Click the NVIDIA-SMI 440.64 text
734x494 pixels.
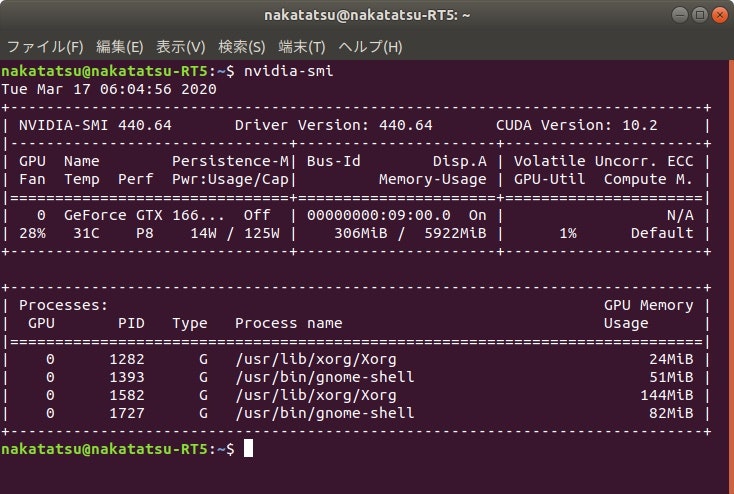95,125
